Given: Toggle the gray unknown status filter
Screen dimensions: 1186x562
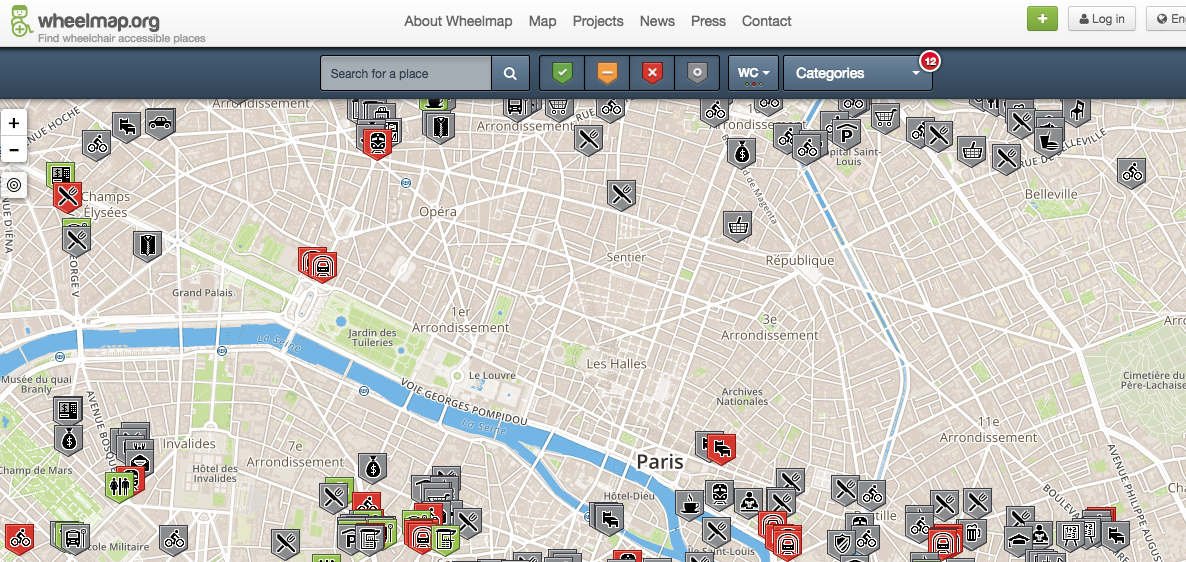Looking at the screenshot, I should click(697, 73).
